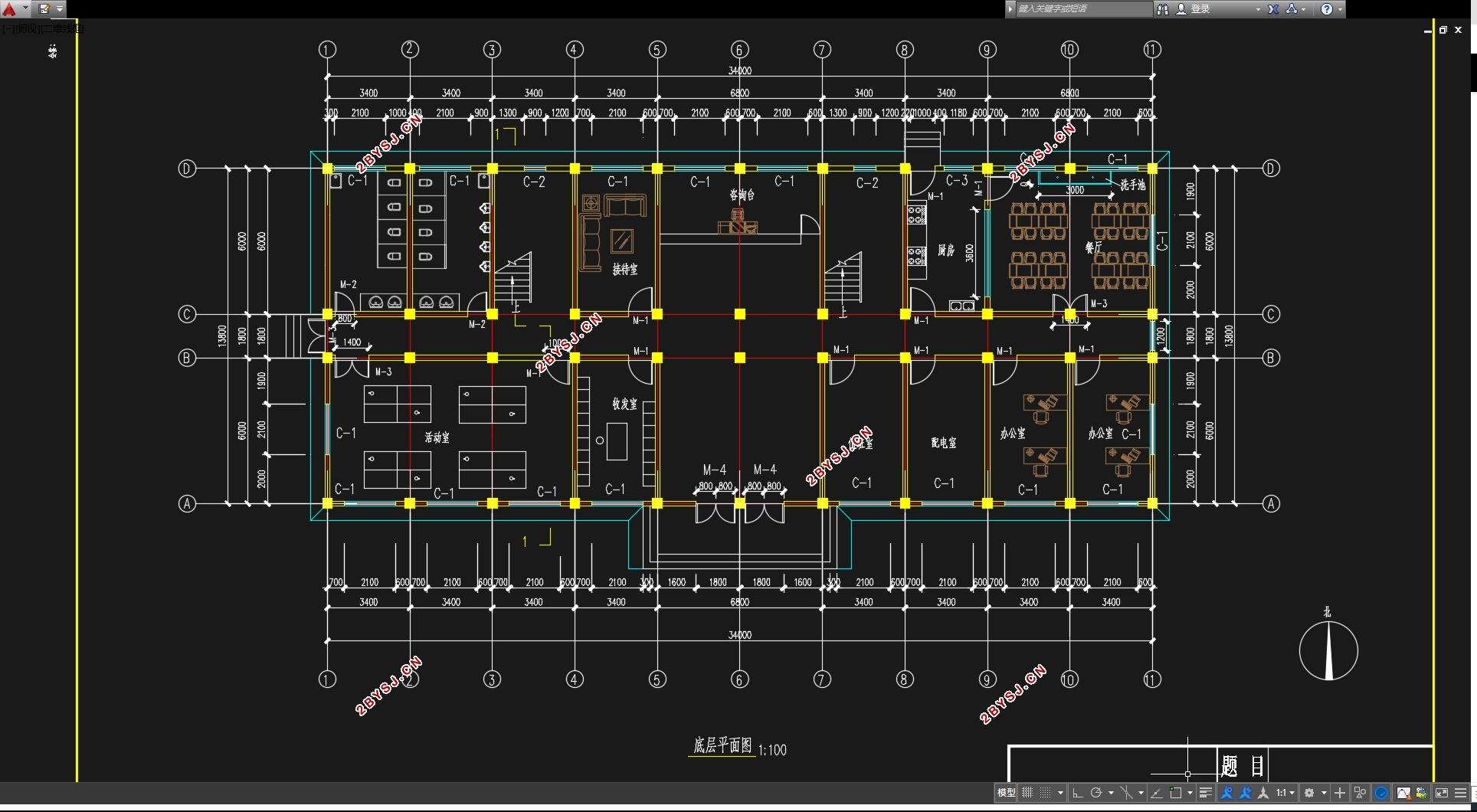The width and height of the screenshot is (1477, 812).
Task: Restore the drawing window size
Action: coord(1443,30)
